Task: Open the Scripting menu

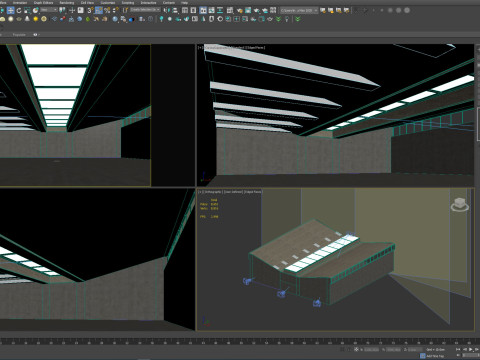Action: pos(128,3)
